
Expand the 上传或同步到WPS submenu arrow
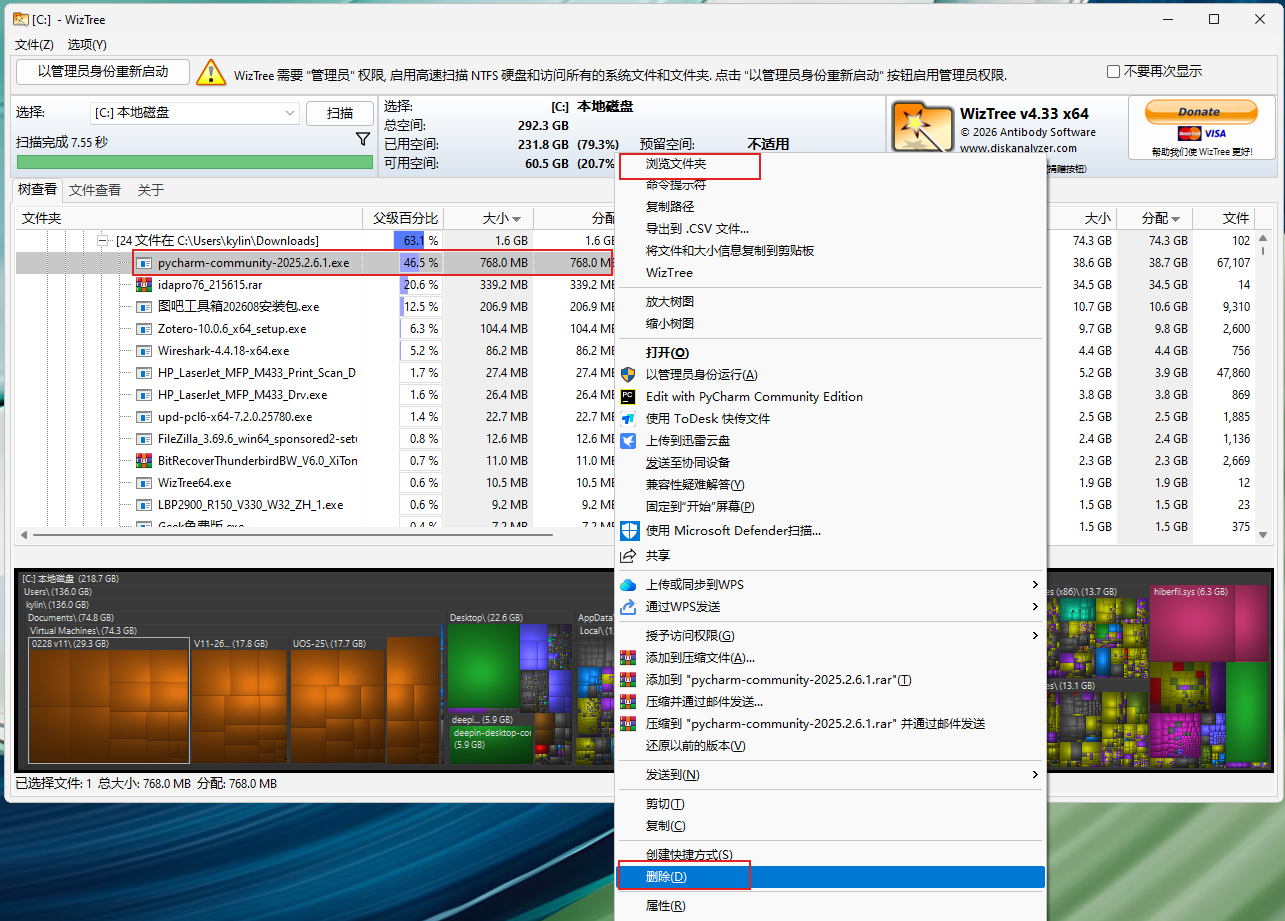click(1035, 584)
